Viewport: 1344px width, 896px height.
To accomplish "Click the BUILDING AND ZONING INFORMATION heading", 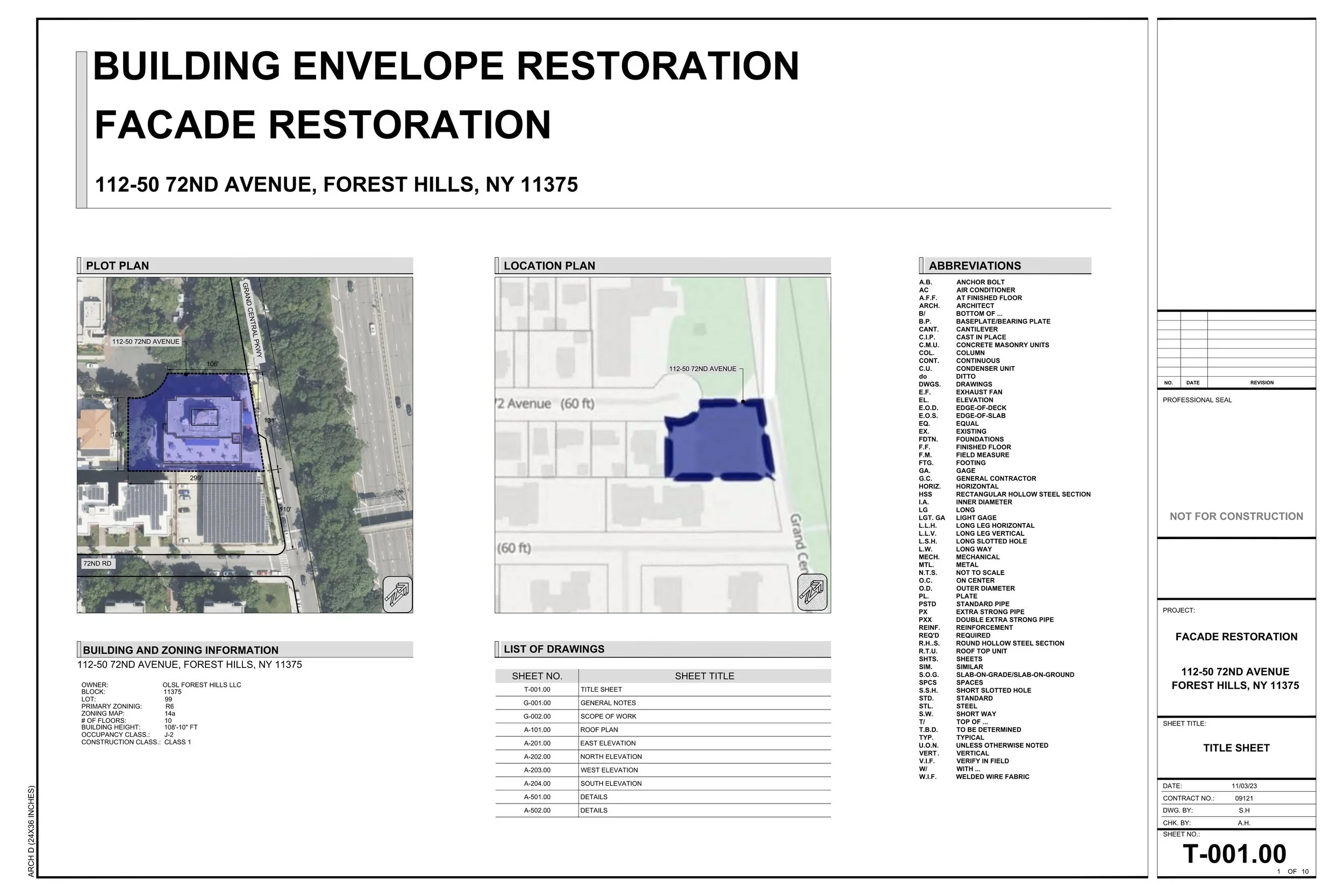I will click(181, 650).
